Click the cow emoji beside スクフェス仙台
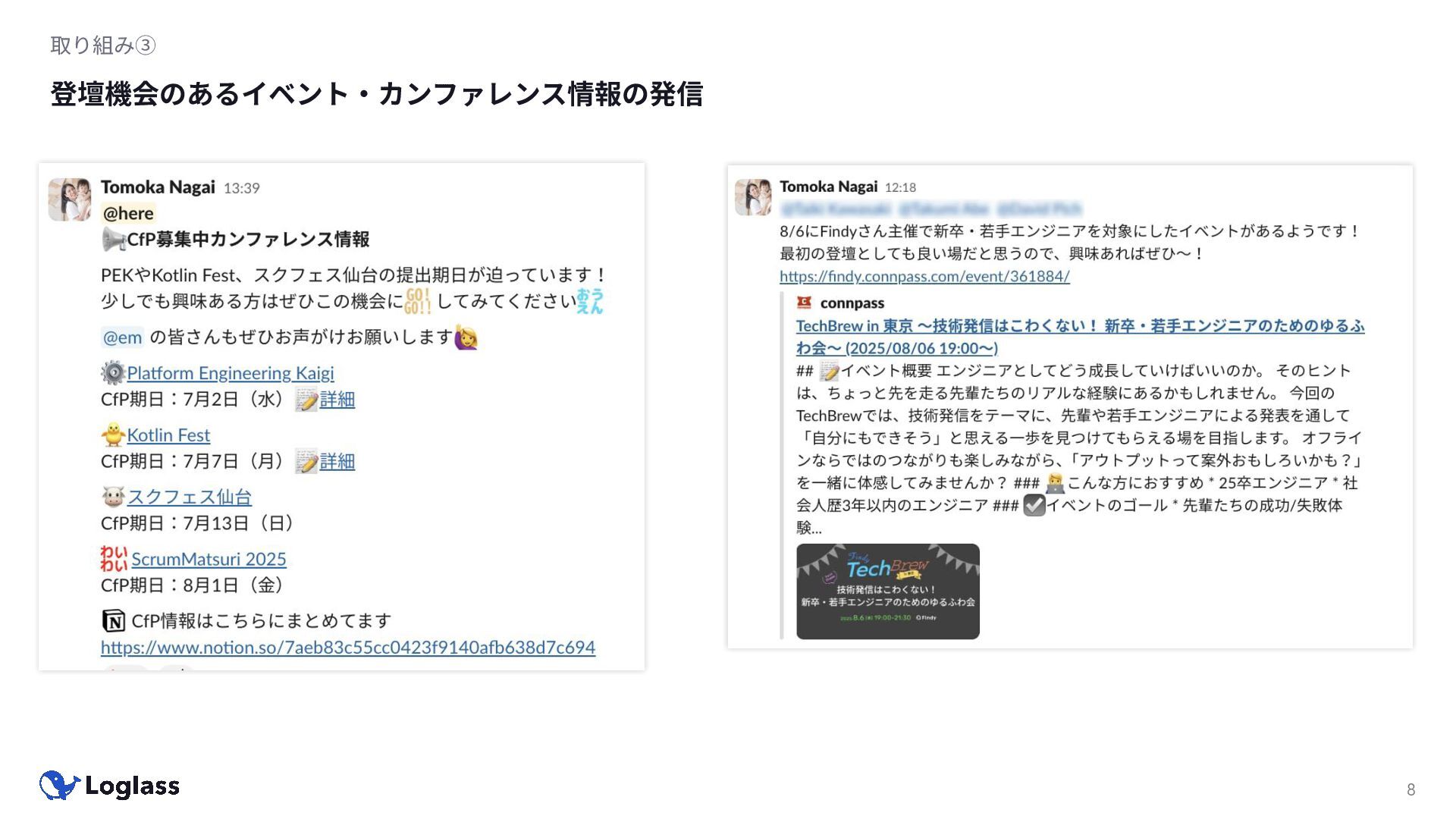The width and height of the screenshot is (1456, 819). pos(113,497)
